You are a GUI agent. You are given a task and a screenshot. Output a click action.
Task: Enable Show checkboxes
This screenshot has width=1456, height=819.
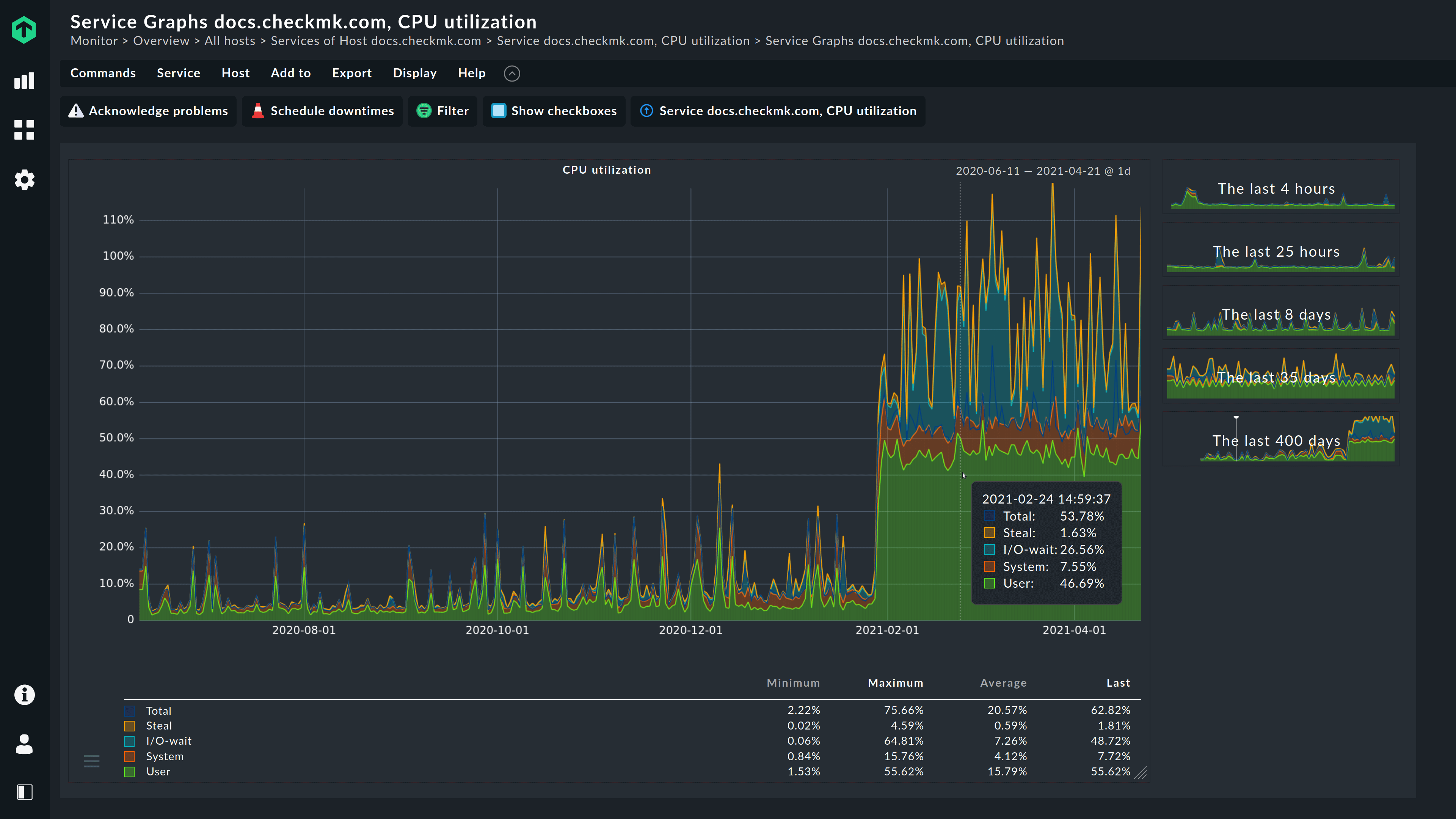(499, 111)
